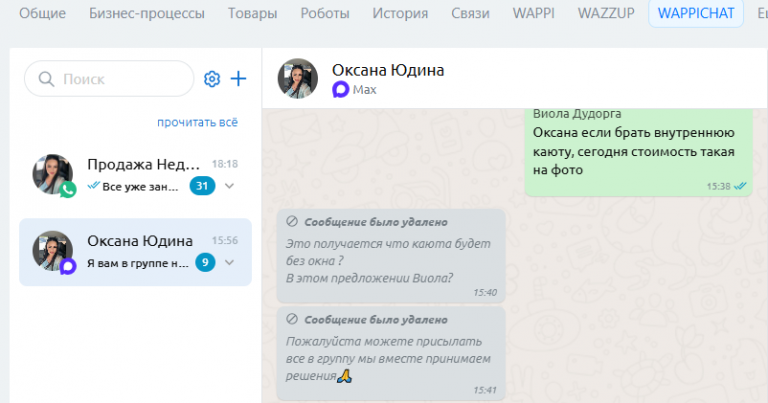The width and height of the screenshot is (768, 403).
Task: Click deleted message about каюта без окна
Action: tap(391, 256)
